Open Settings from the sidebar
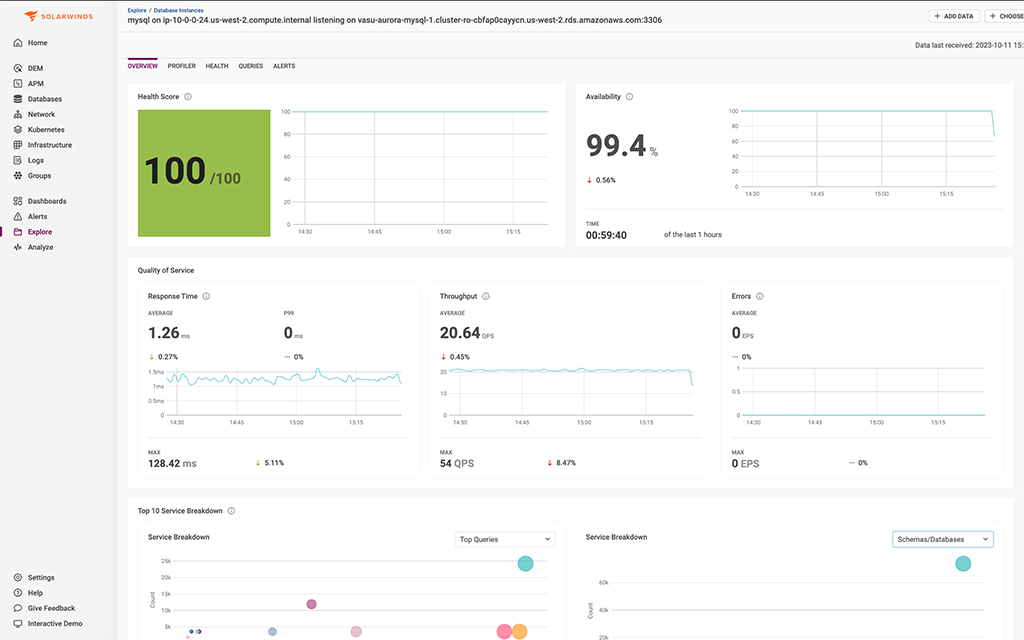The height and width of the screenshot is (640, 1024). (41, 578)
